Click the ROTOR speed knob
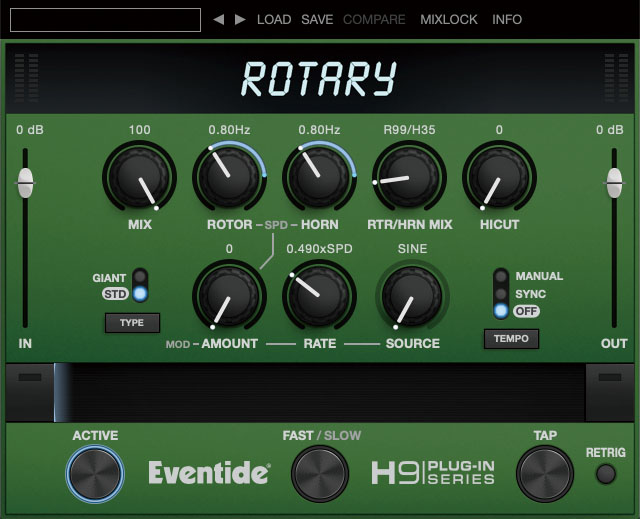This screenshot has height=519, width=640. [x=229, y=177]
